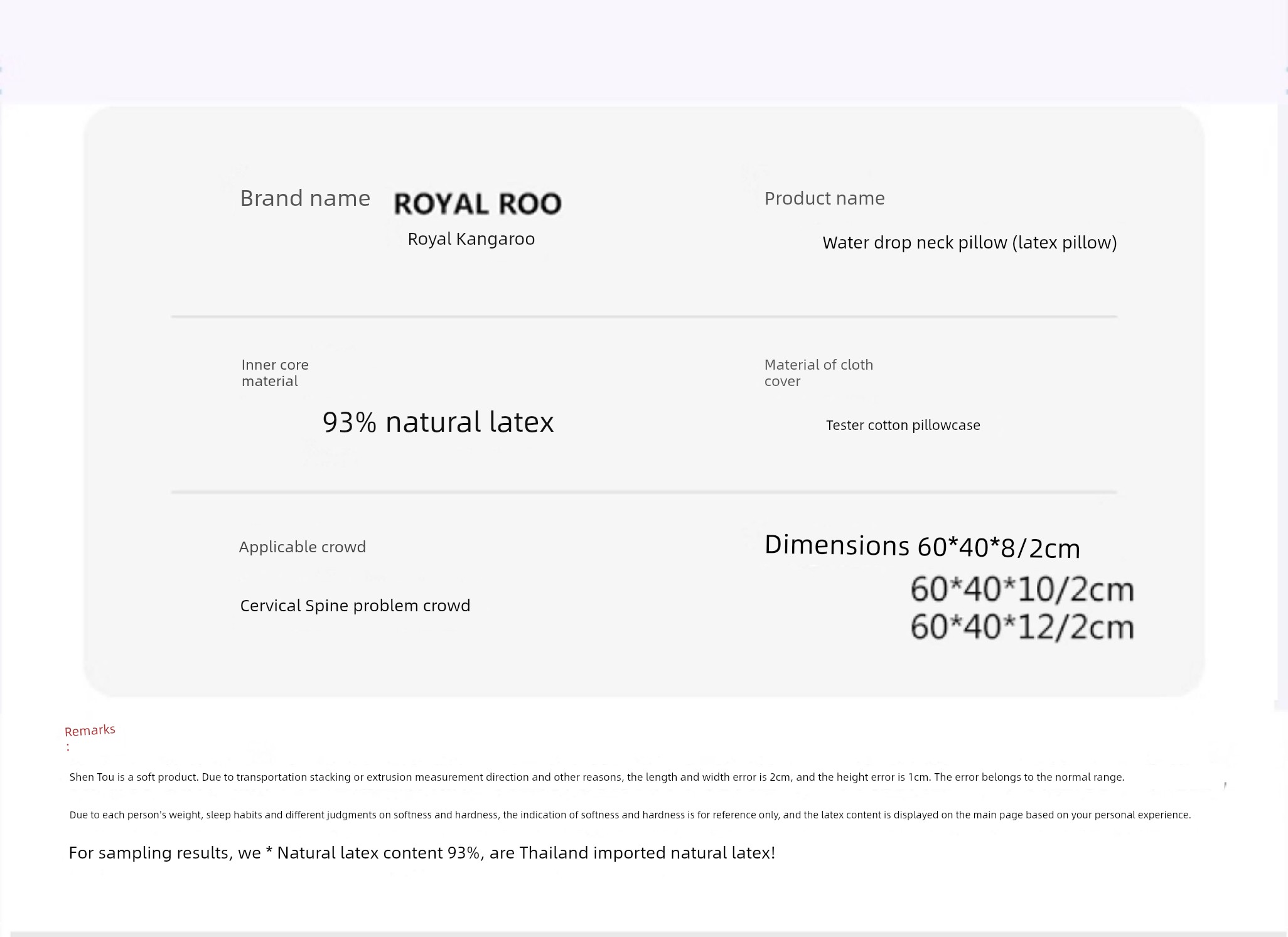Select the 60*40*12/2cm size line
The width and height of the screenshot is (1288, 937).
point(1022,627)
